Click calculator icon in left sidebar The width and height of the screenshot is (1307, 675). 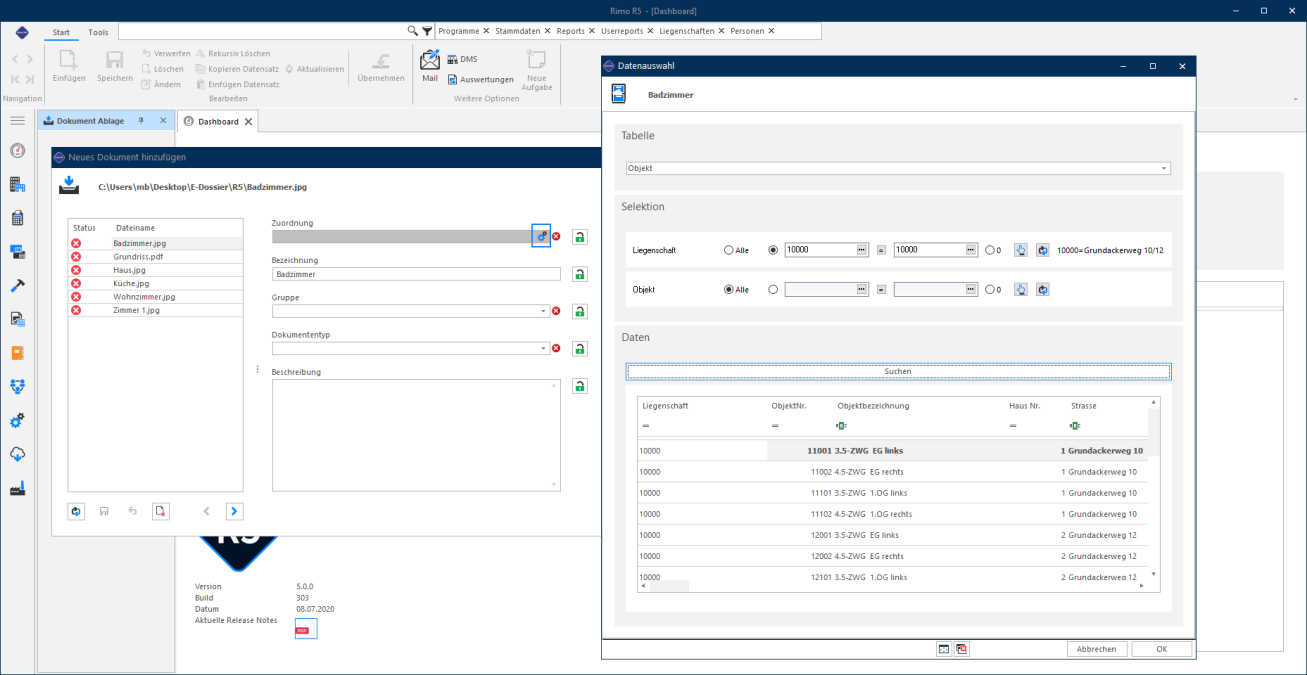pos(17,218)
